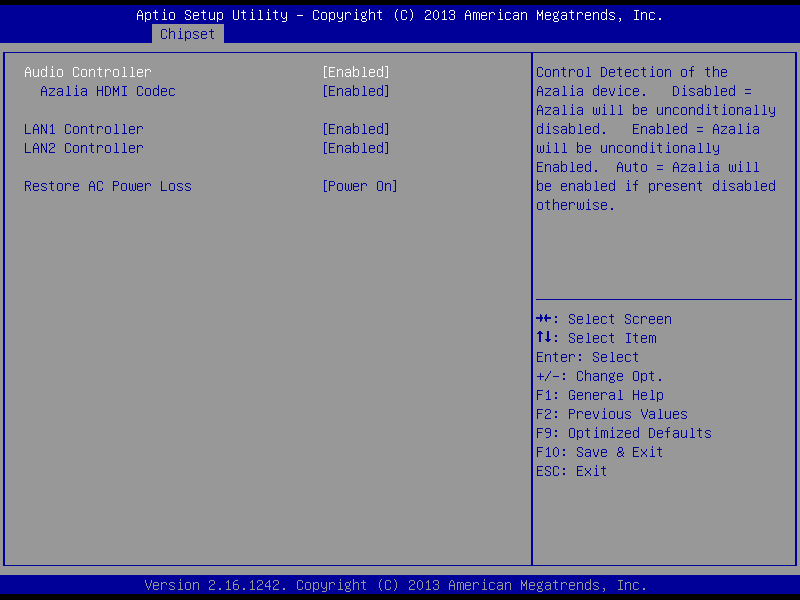
Task: Click the up-down arrows Select Item icon
Action: point(544,338)
